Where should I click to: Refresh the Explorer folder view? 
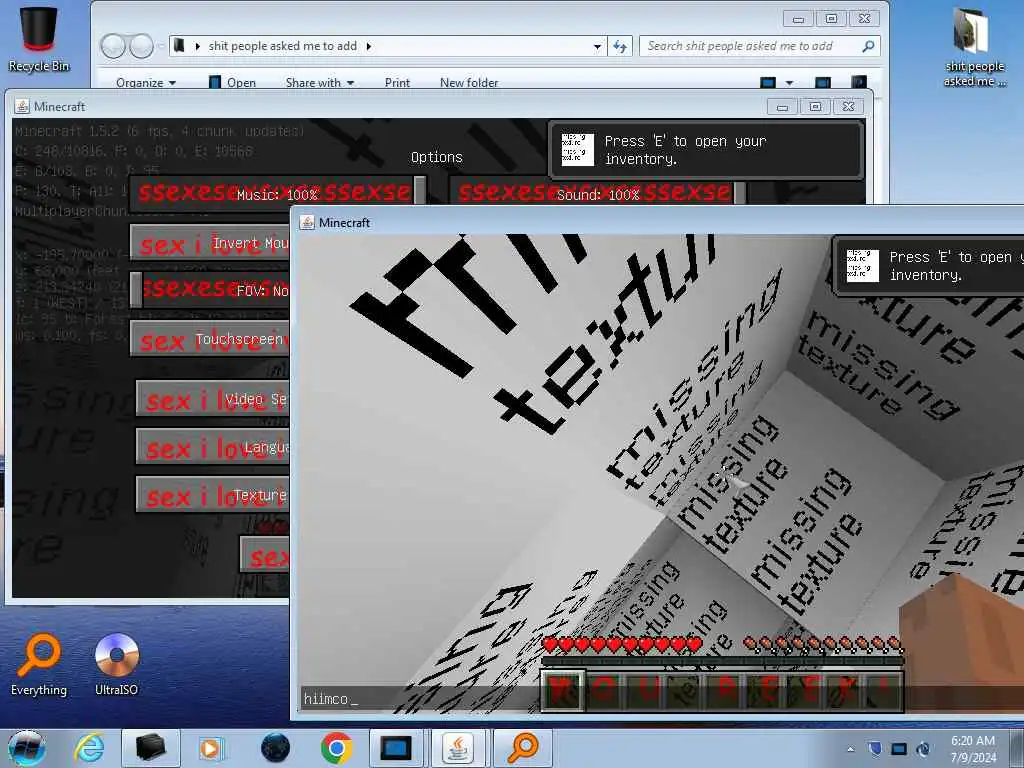click(620, 46)
